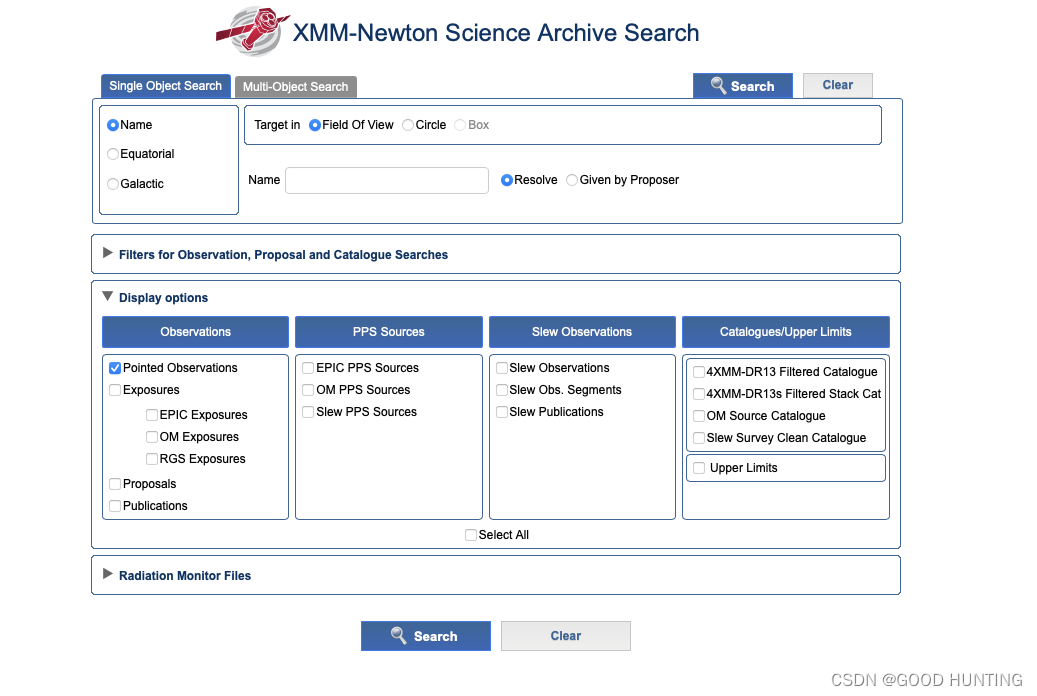This screenshot has height=696, width=1037.
Task: Select the Resolve radio button
Action: point(507,180)
